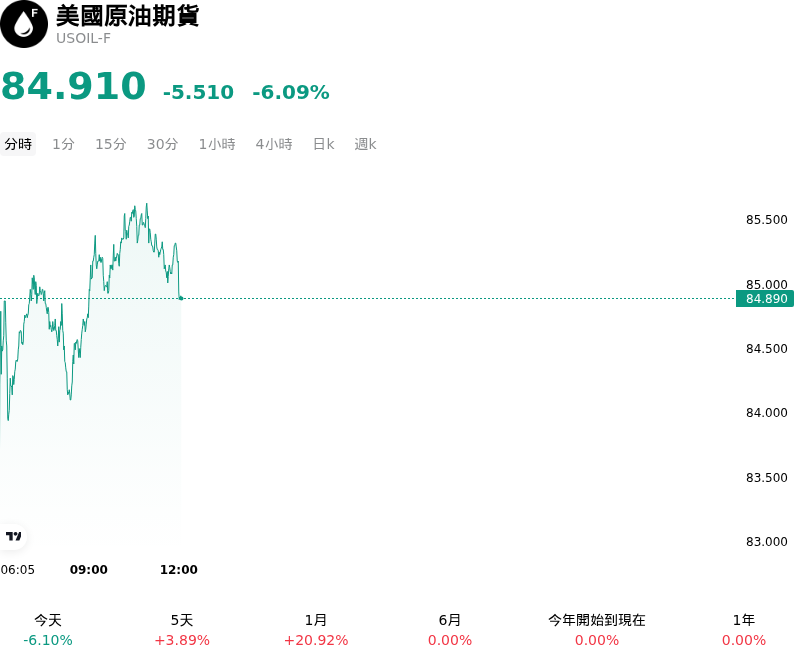The height and width of the screenshot is (660, 800).
Task: Click the 84.890 current price label
Action: (765, 298)
